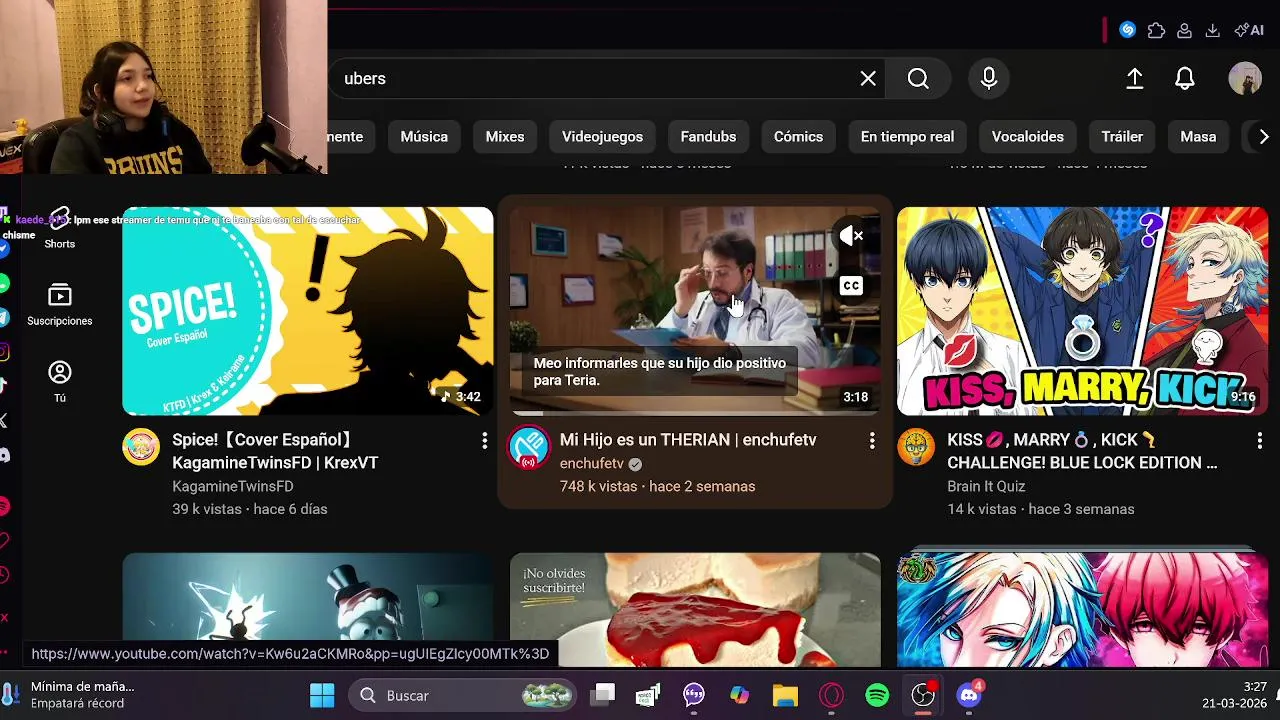Open Mi Hijo es un THERIAN title
1280x720 pixels.
(688, 440)
